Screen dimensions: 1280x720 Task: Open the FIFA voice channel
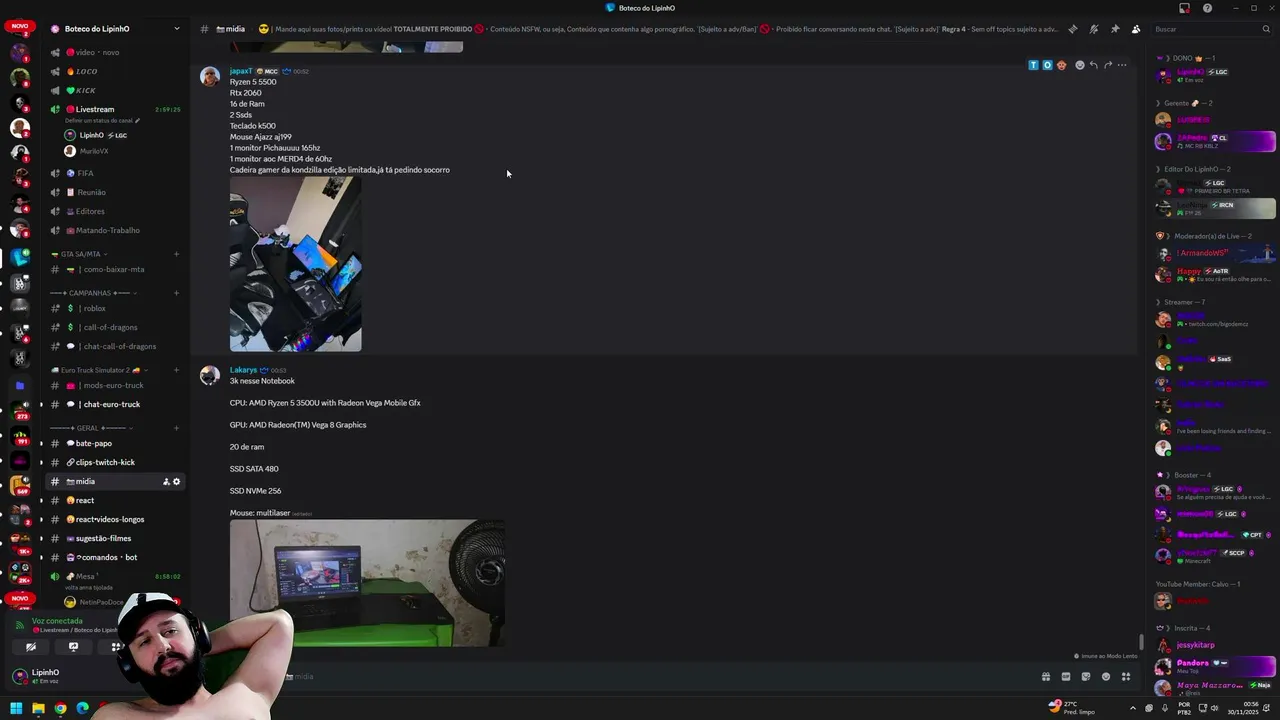point(115,173)
